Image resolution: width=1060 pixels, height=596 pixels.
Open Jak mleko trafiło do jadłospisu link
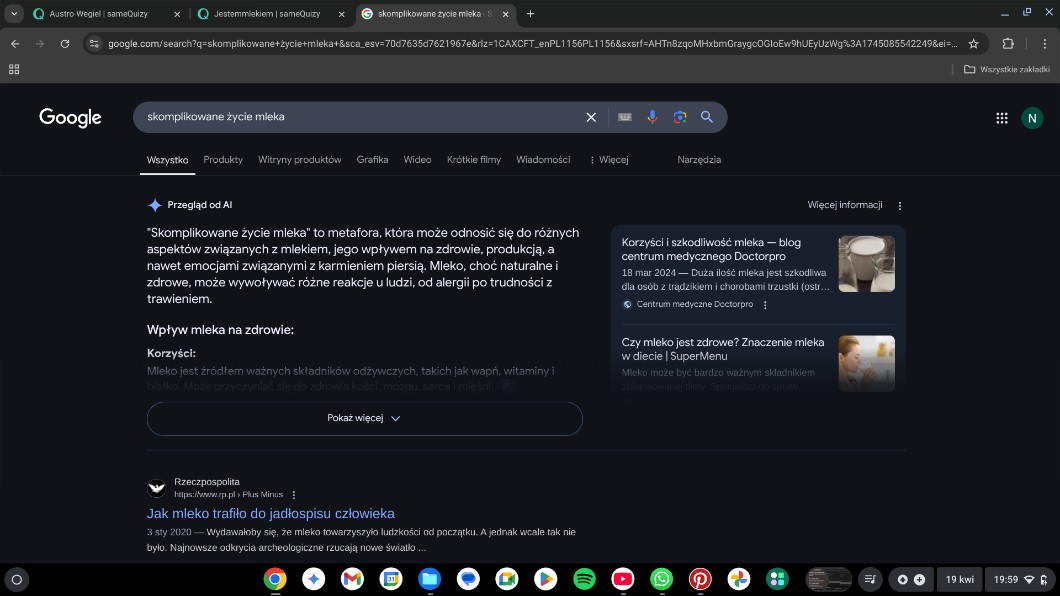(x=270, y=513)
